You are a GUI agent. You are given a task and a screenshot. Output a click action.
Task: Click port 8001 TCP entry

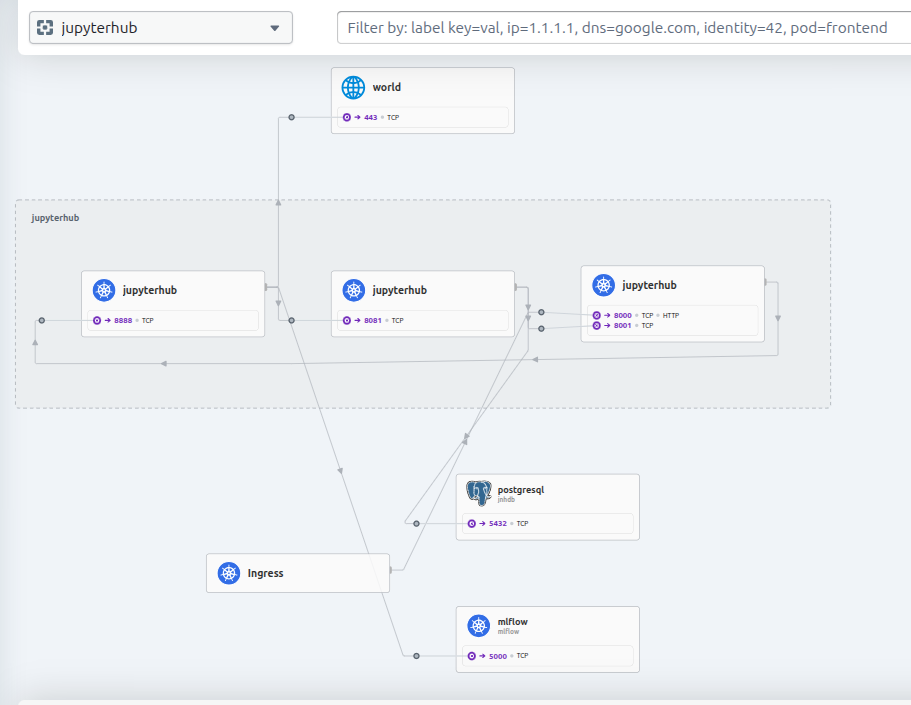pos(623,325)
